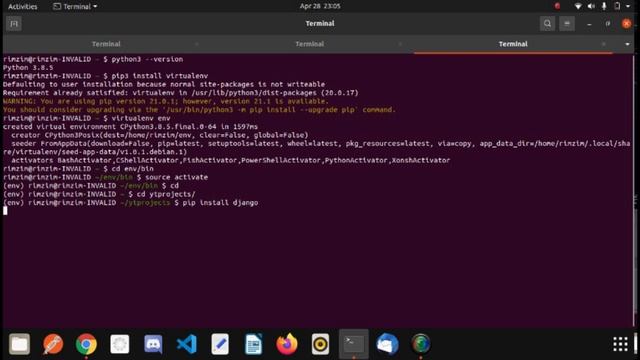Open the terminal hamburger menu
The width and height of the screenshot is (640, 360).
tap(567, 24)
